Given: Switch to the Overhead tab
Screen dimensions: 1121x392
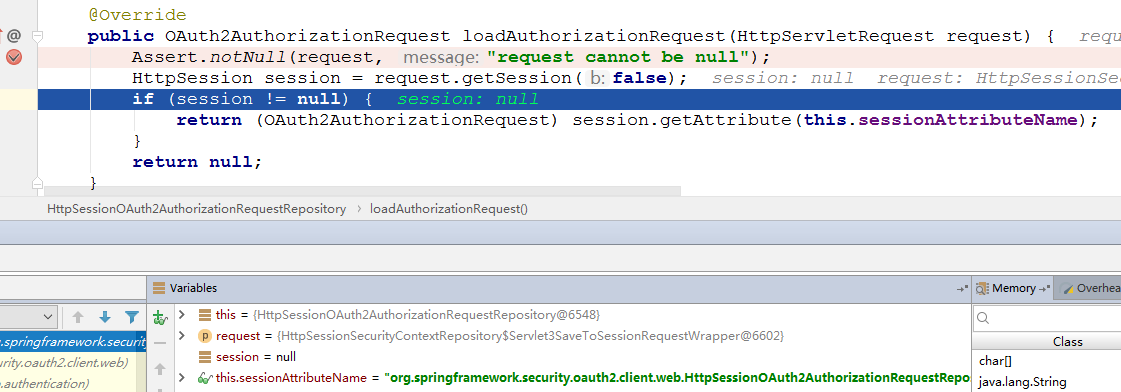Looking at the screenshot, I should (1090, 288).
